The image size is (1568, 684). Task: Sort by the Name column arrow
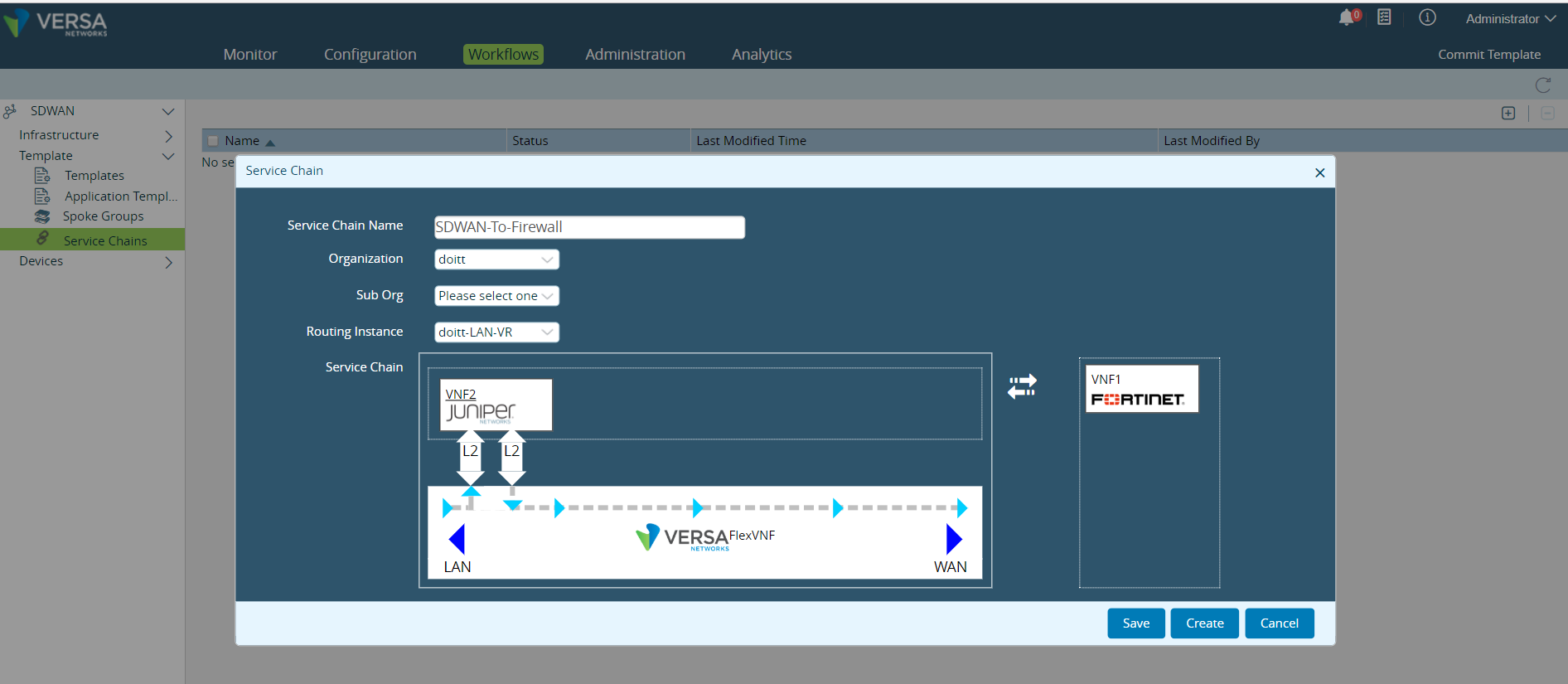click(270, 143)
